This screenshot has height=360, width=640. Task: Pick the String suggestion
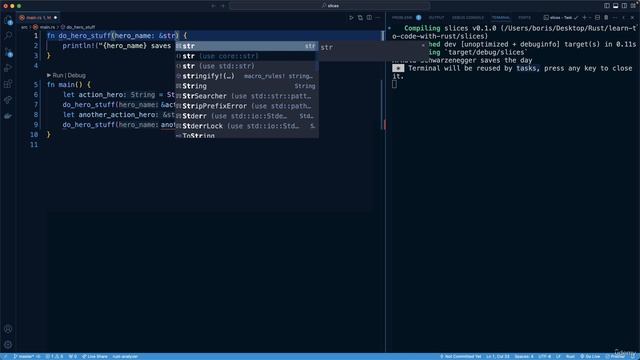[x=247, y=86]
